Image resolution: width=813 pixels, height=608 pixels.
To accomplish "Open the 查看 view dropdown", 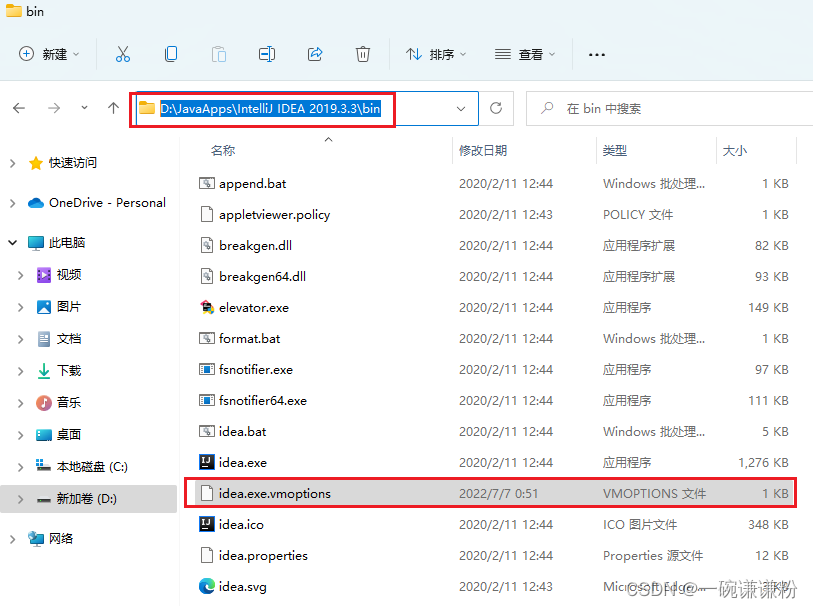I will coord(525,54).
